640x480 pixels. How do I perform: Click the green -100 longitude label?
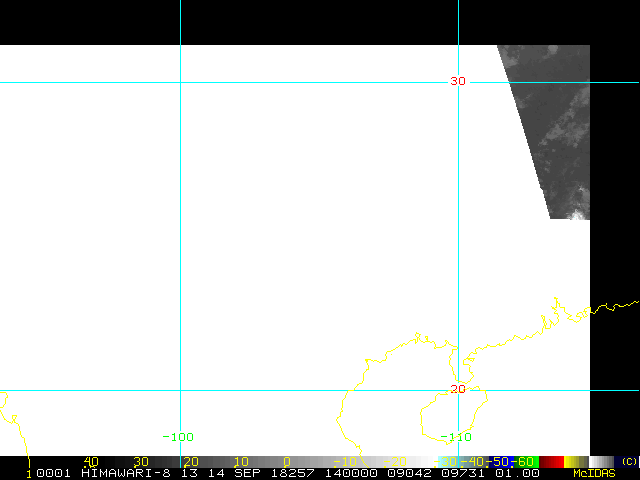tap(178, 437)
